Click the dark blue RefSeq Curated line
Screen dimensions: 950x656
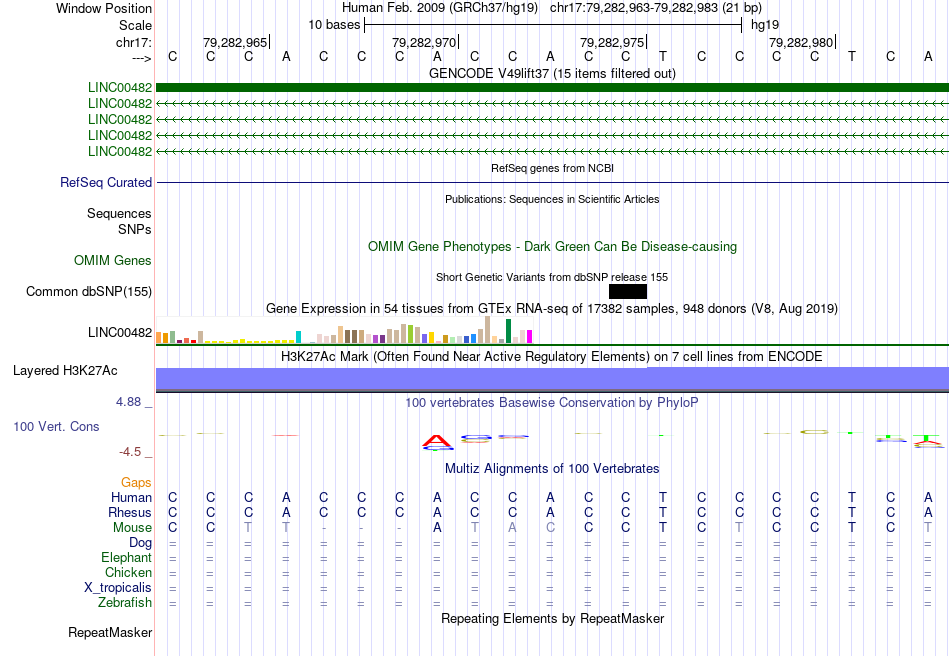[x=552, y=182]
